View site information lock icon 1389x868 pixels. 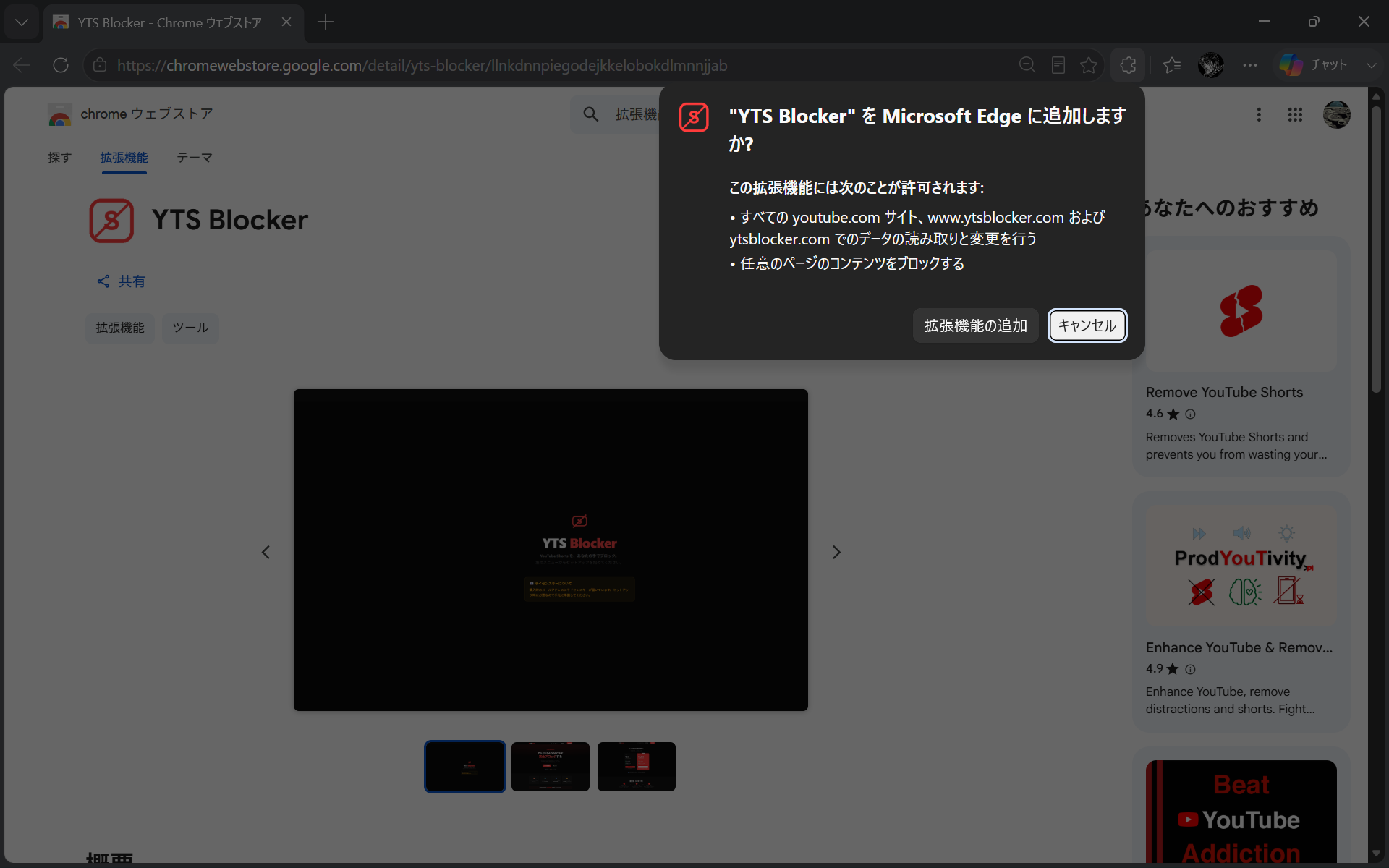click(x=100, y=65)
